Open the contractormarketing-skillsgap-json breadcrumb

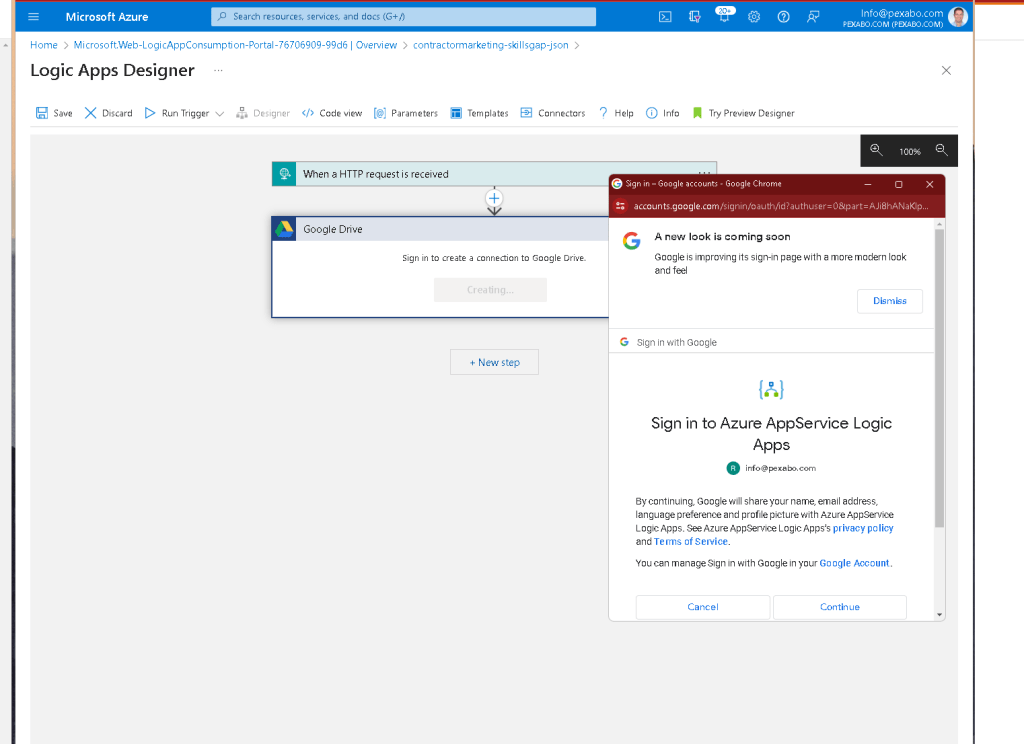490,45
